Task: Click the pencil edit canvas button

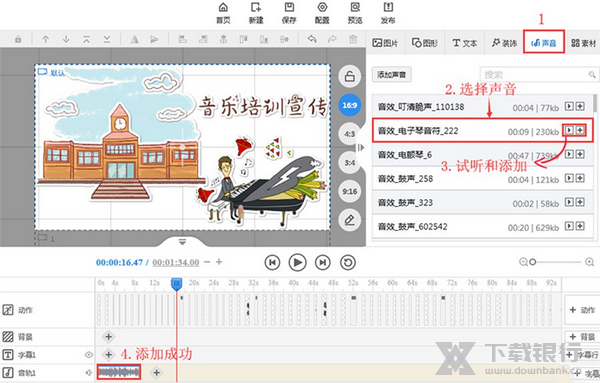Action: 349,220
